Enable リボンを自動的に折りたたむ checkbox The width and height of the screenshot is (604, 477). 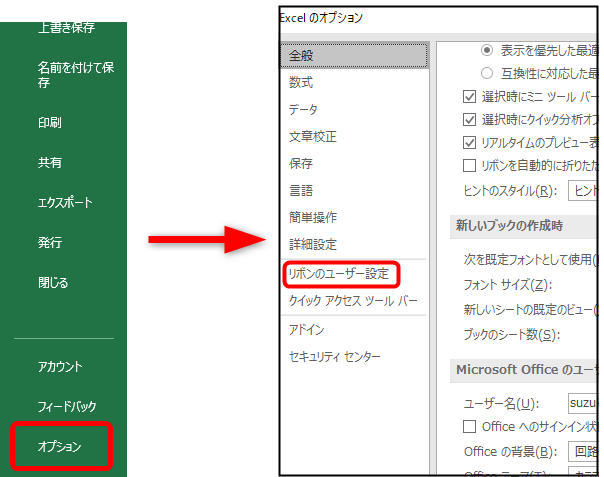tap(469, 165)
